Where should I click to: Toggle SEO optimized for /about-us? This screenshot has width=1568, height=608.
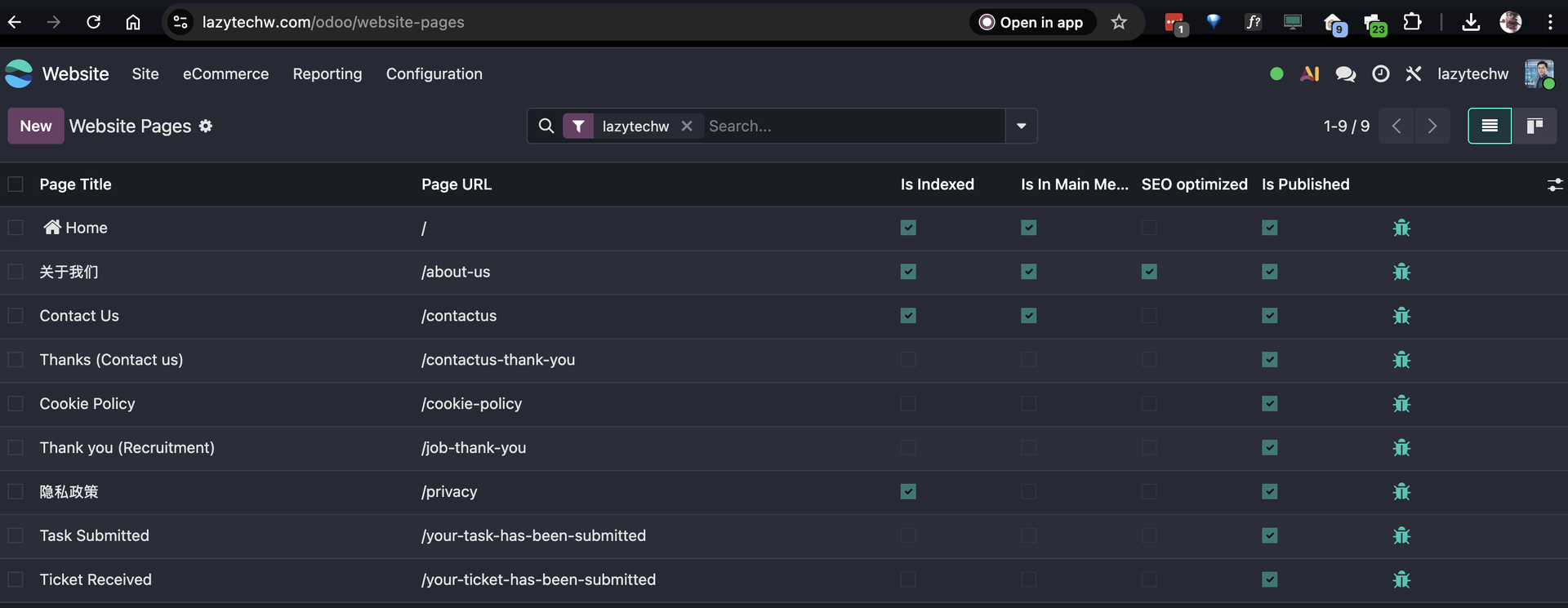1149,272
